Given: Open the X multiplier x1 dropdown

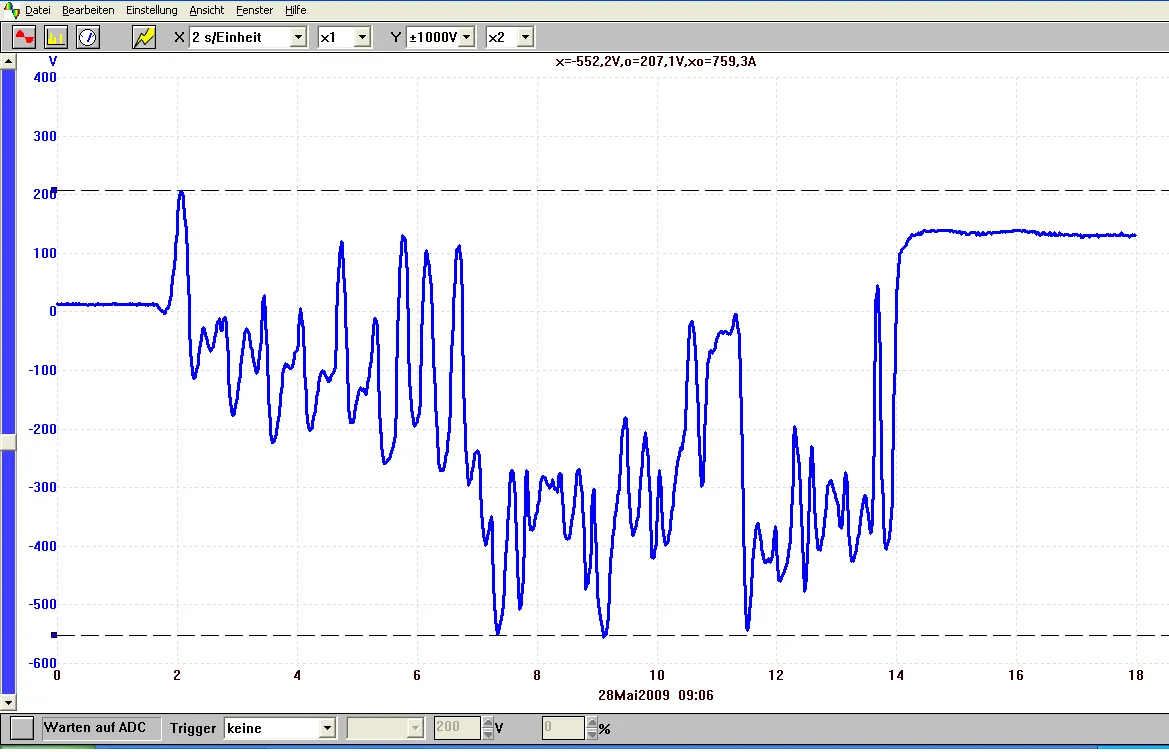Looking at the screenshot, I should 362,38.
